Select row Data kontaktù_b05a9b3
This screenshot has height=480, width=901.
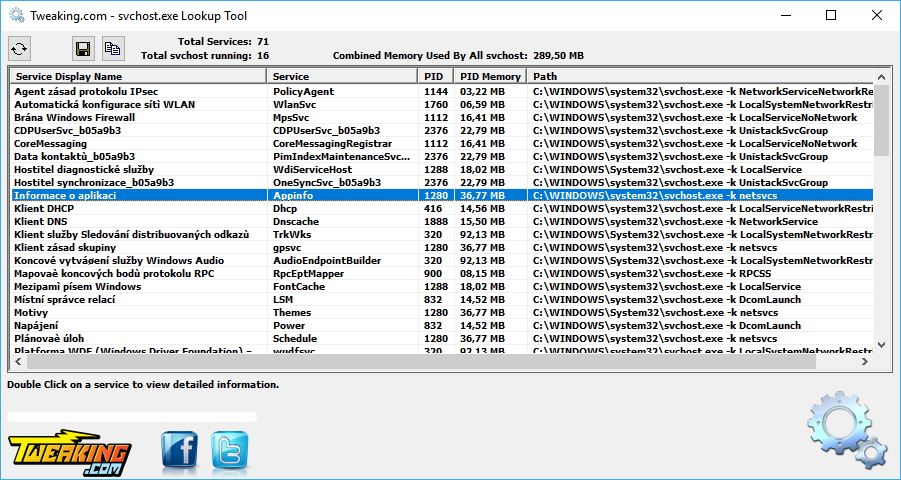click(x=442, y=156)
